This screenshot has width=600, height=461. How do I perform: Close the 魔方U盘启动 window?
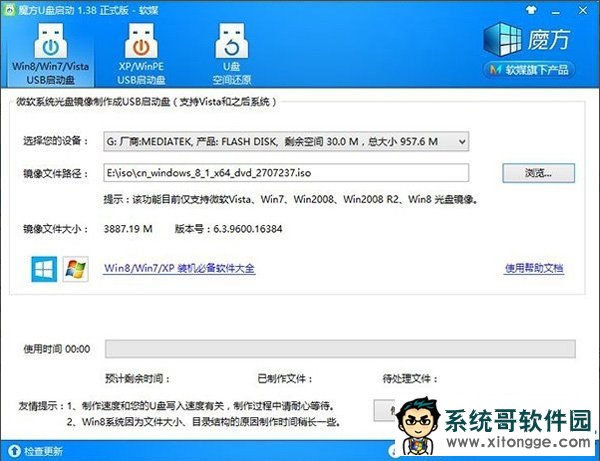[583, 10]
